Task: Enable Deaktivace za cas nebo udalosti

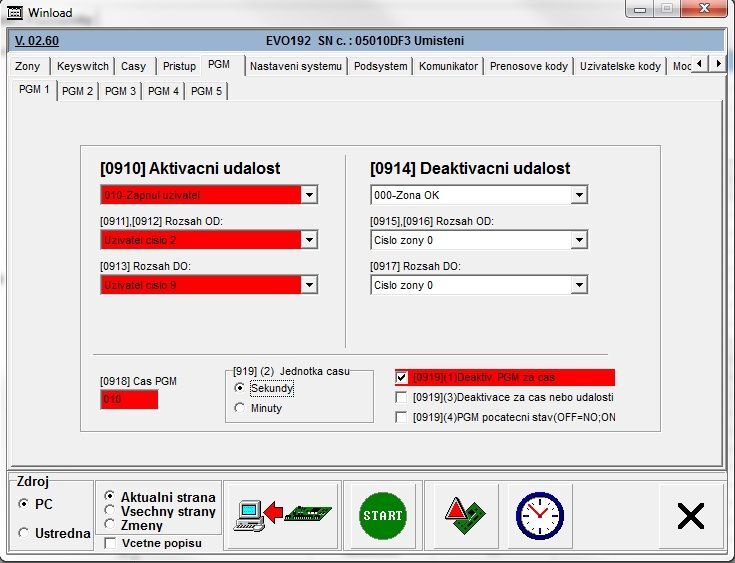Action: 402,397
